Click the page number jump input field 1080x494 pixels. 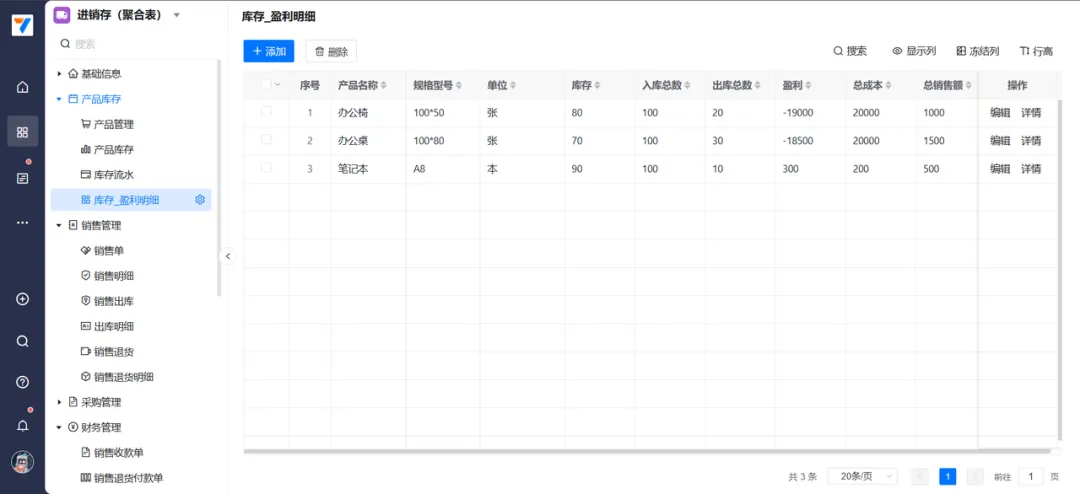coord(1031,477)
